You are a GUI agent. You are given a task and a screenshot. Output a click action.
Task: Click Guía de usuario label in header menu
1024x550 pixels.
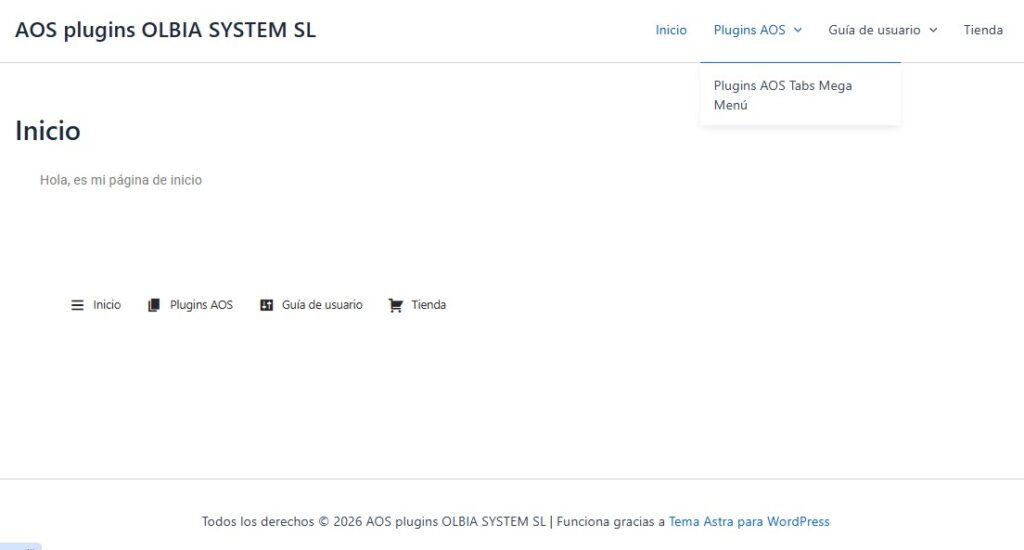pos(874,30)
